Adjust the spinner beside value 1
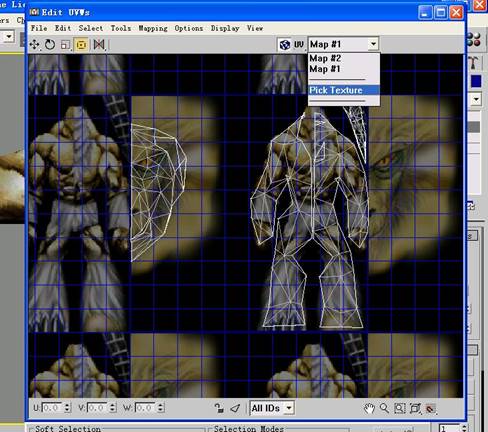The width and height of the screenshot is (488, 432). click(x=464, y=428)
